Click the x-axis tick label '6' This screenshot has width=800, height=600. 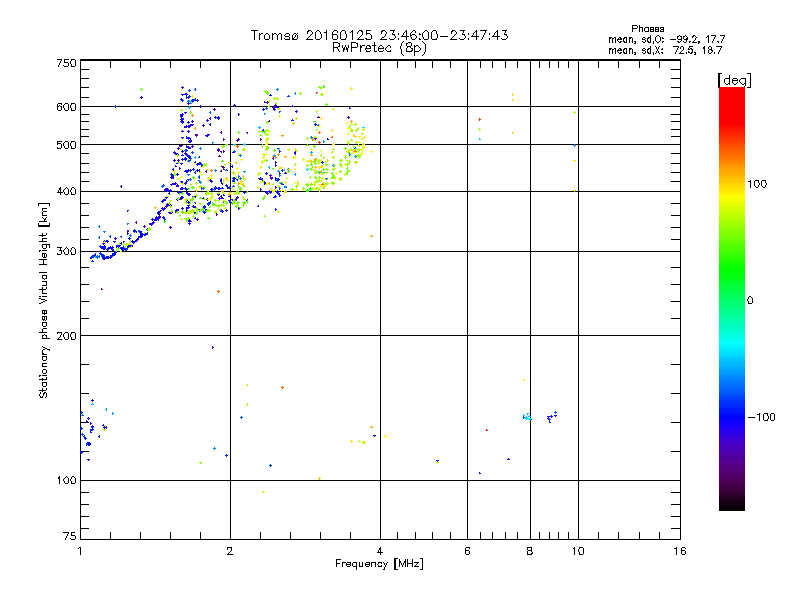tap(467, 551)
